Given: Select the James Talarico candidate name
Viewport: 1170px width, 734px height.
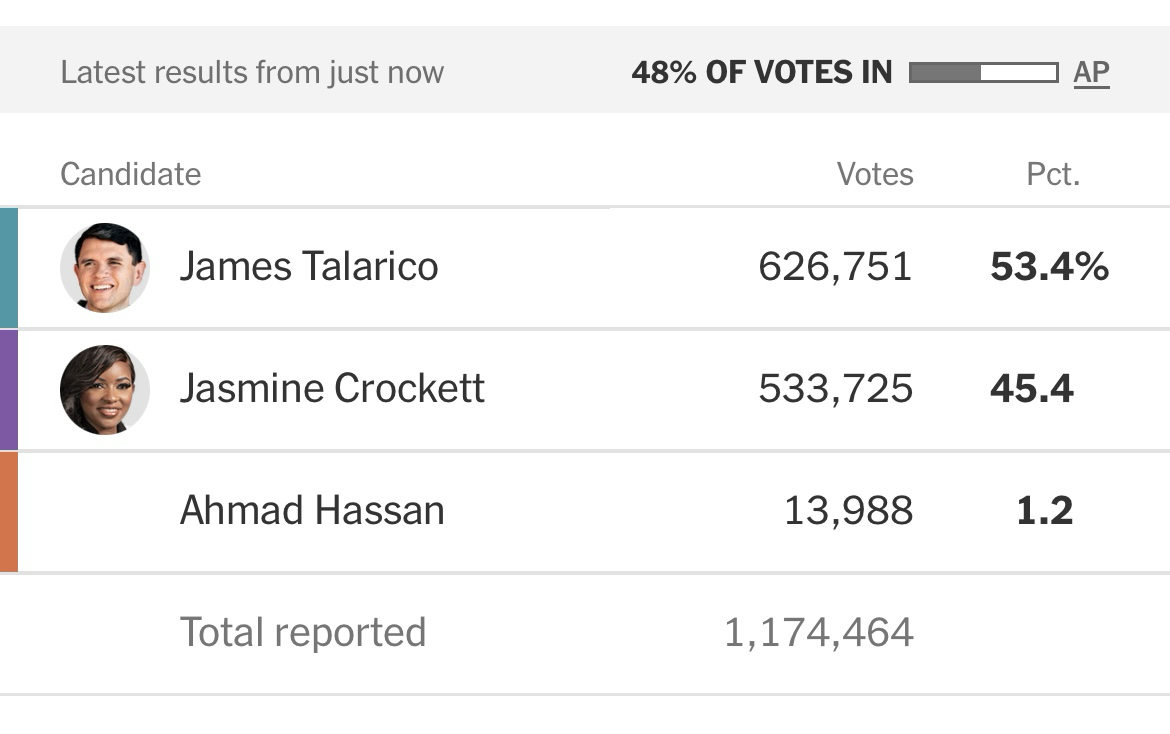Looking at the screenshot, I should pos(308,267).
